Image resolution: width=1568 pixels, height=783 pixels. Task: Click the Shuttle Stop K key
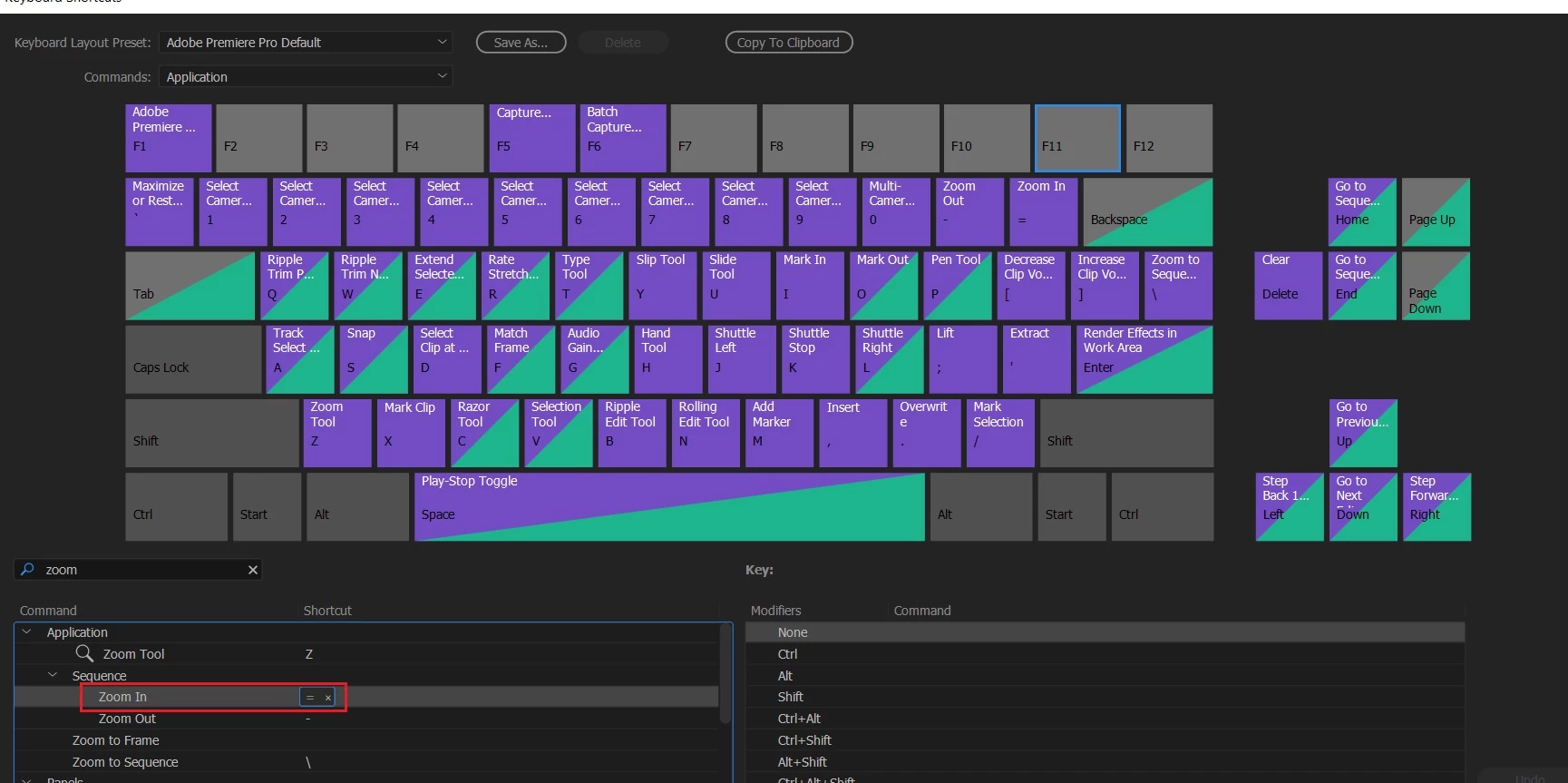(815, 359)
